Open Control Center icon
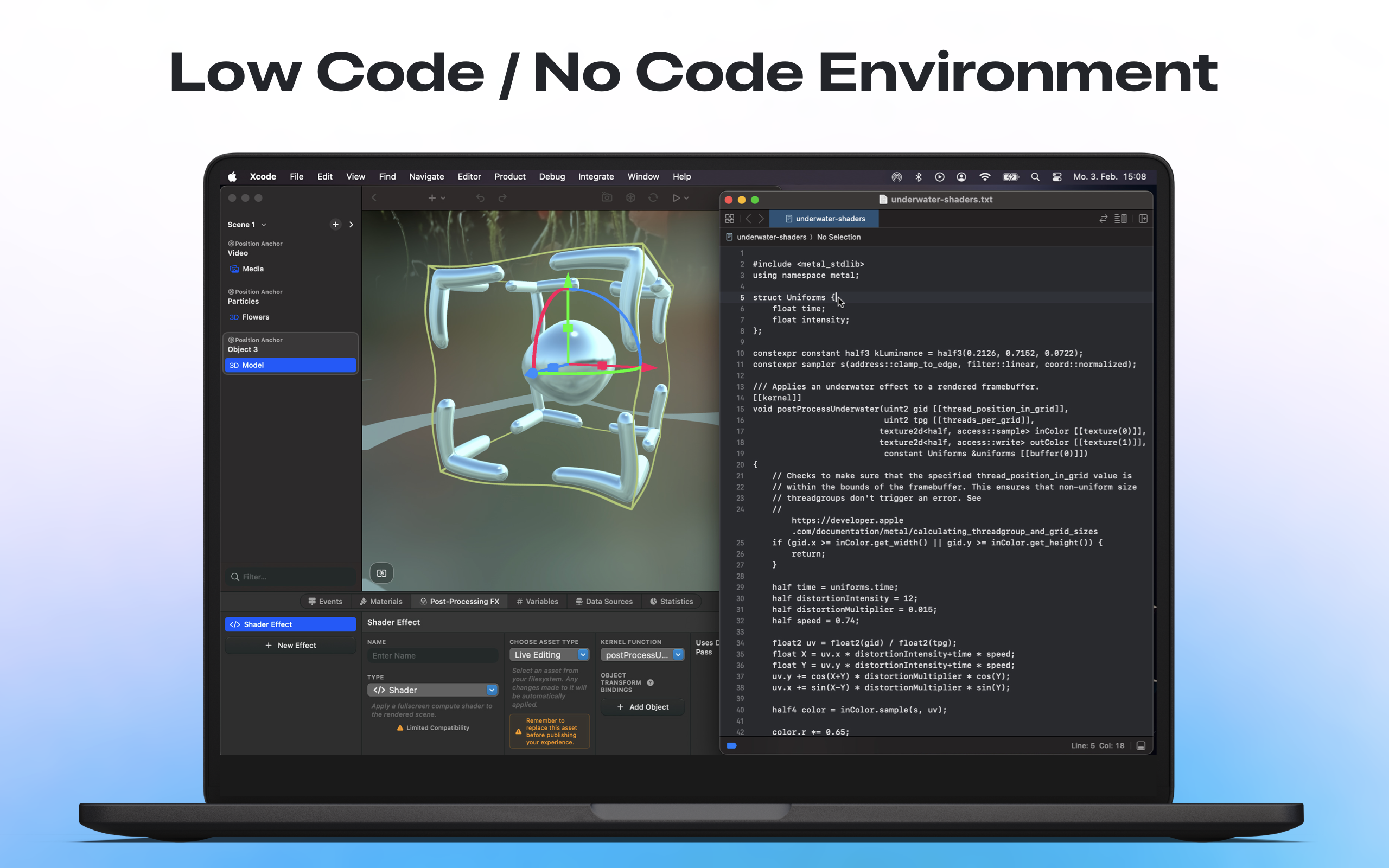Screen dimensions: 1389x868 click(x=1057, y=177)
